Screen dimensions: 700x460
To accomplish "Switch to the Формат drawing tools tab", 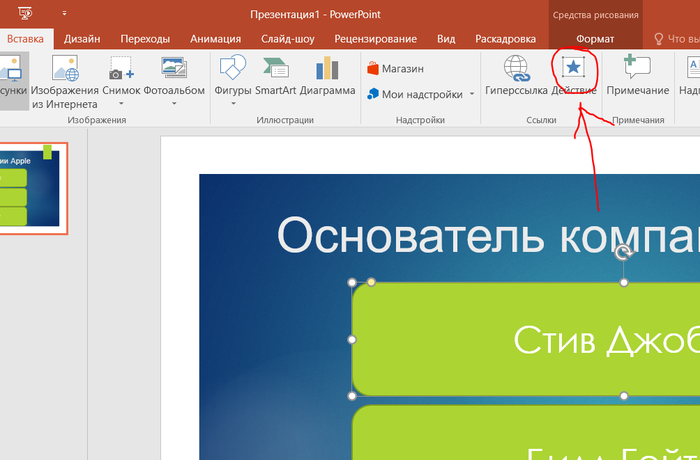I will 595,39.
